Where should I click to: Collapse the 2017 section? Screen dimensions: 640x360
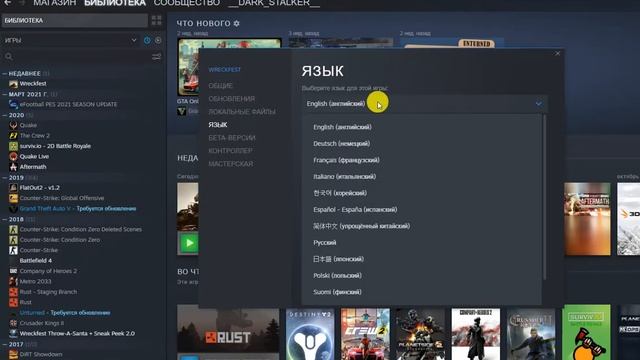coord(4,344)
